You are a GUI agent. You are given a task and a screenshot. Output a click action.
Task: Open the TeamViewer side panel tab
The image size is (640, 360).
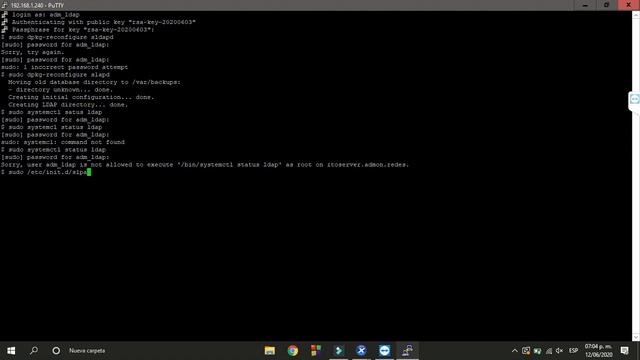[634, 99]
